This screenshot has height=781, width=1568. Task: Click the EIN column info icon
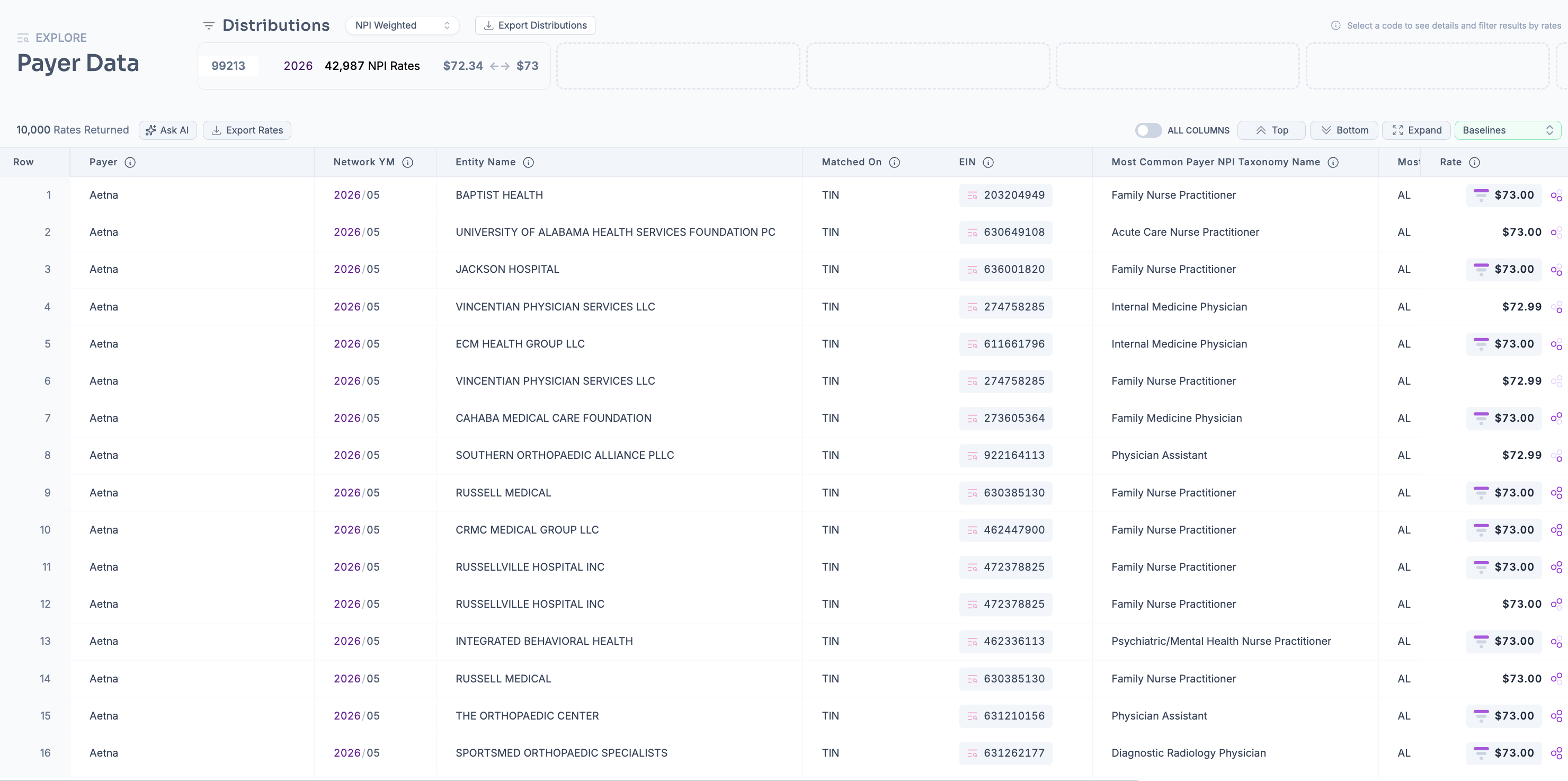988,162
